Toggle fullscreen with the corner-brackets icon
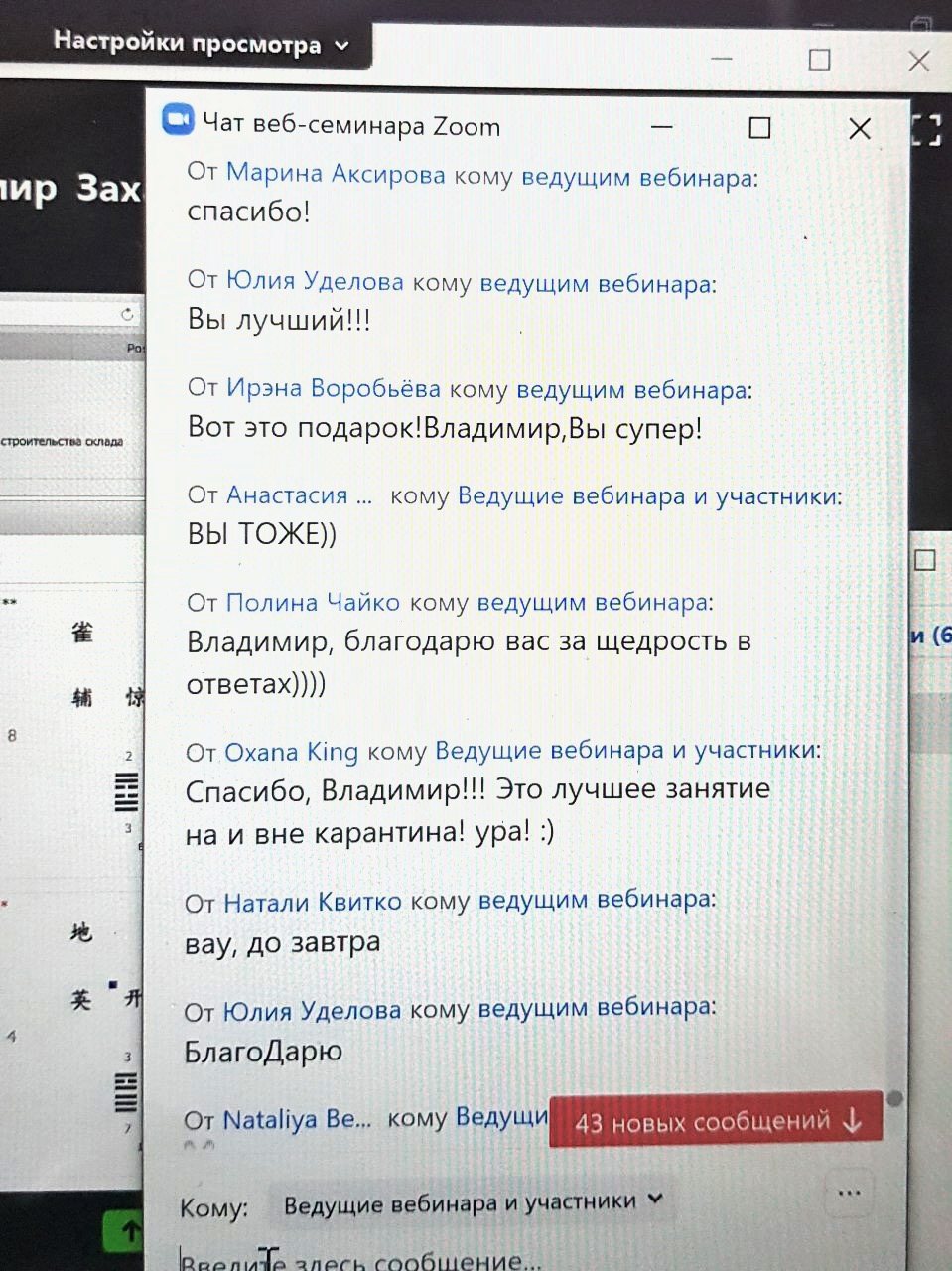 pyautogui.click(x=925, y=130)
